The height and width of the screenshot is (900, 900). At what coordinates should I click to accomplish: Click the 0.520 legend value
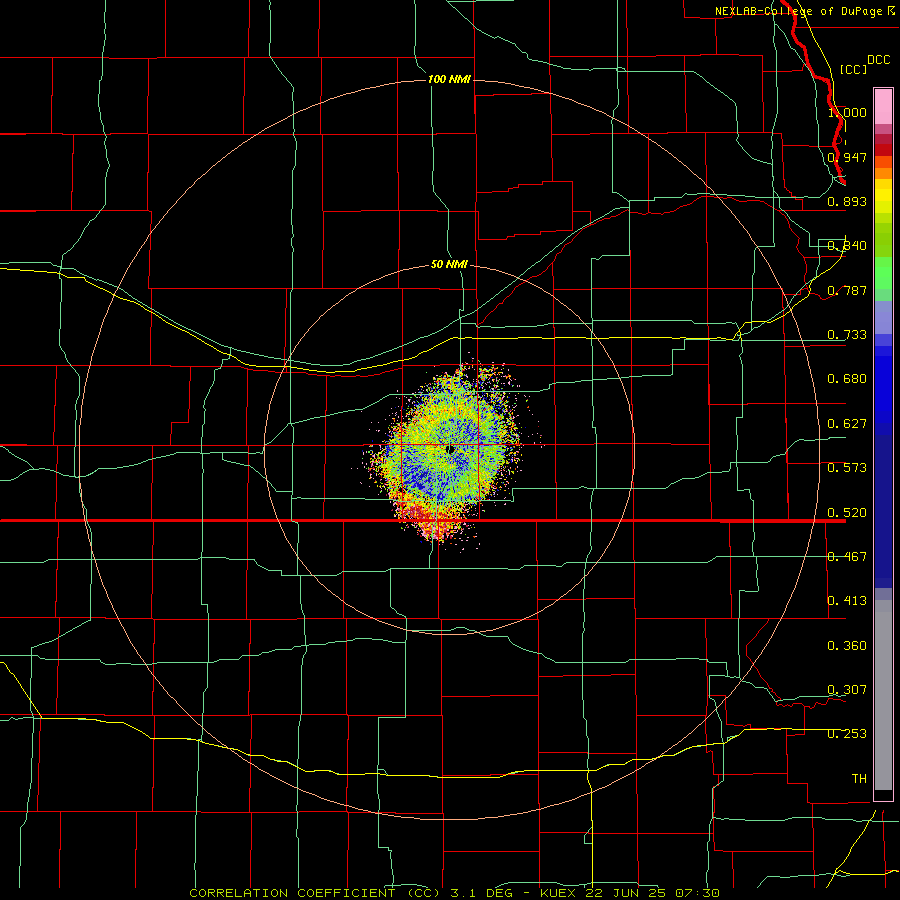tap(847, 512)
